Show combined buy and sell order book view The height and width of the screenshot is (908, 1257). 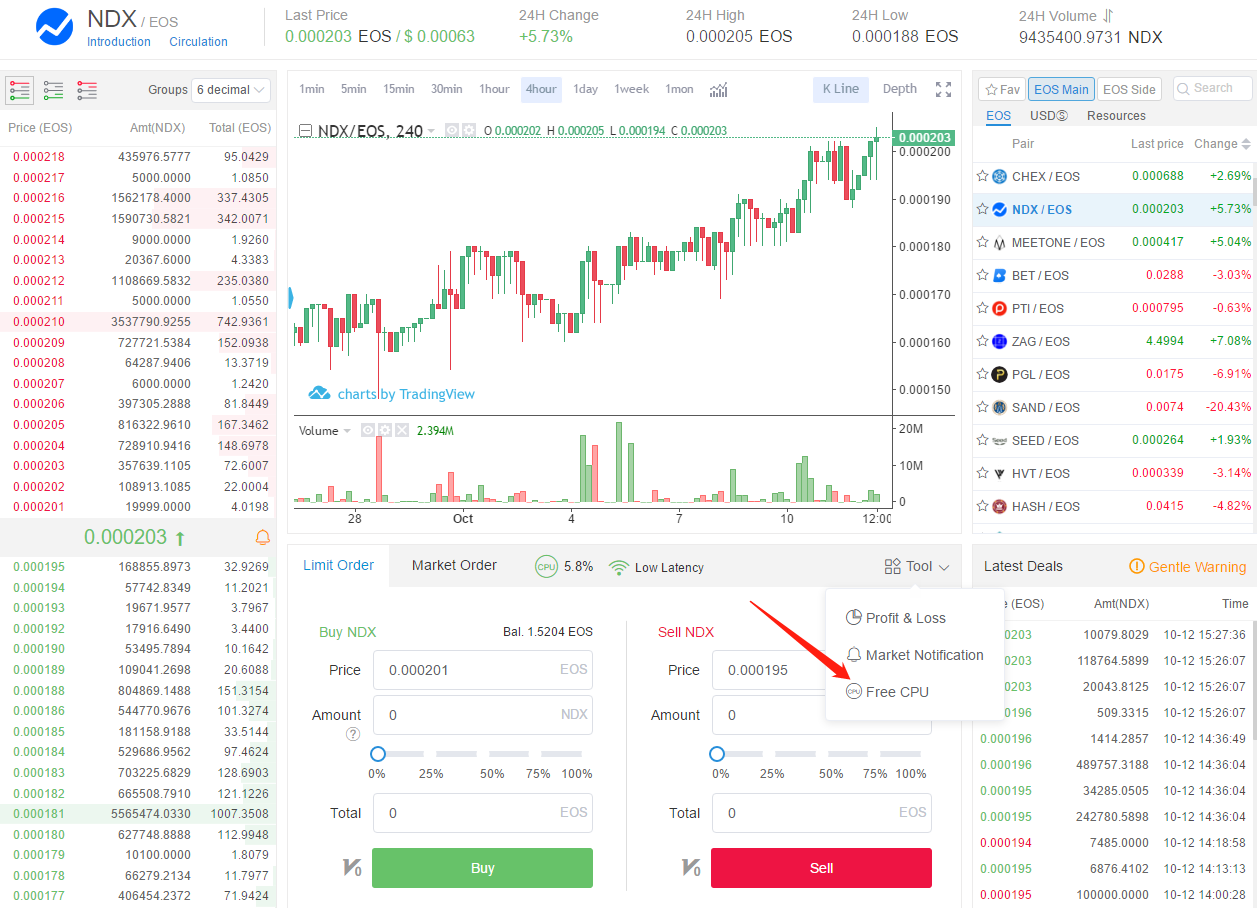(20, 90)
